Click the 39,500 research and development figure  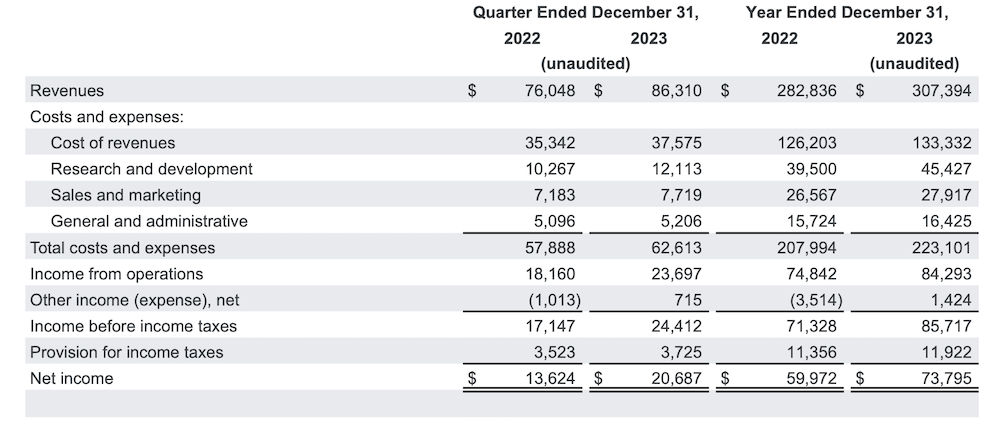(813, 169)
